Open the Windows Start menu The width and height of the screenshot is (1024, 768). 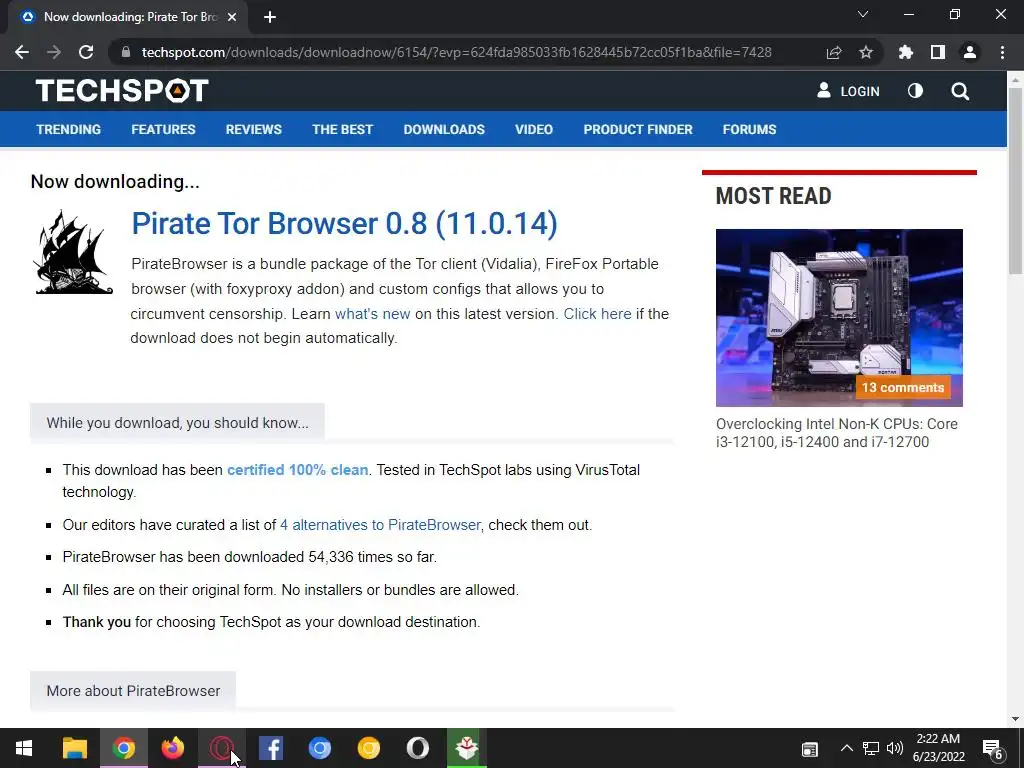tap(24, 748)
